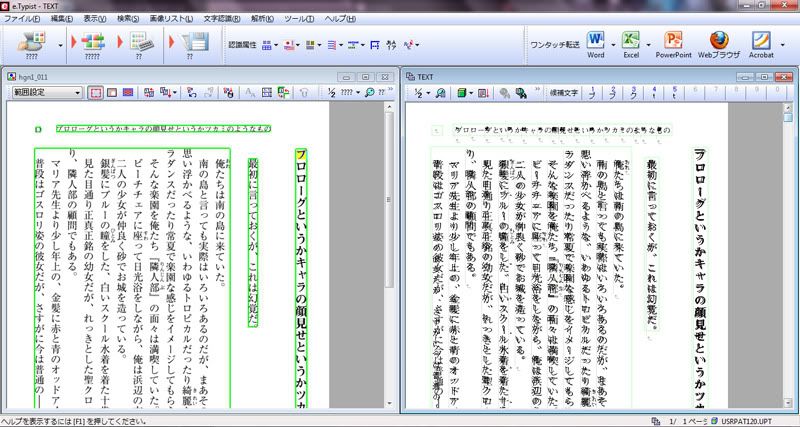Open the blue grid attribute dropdown

276,45
